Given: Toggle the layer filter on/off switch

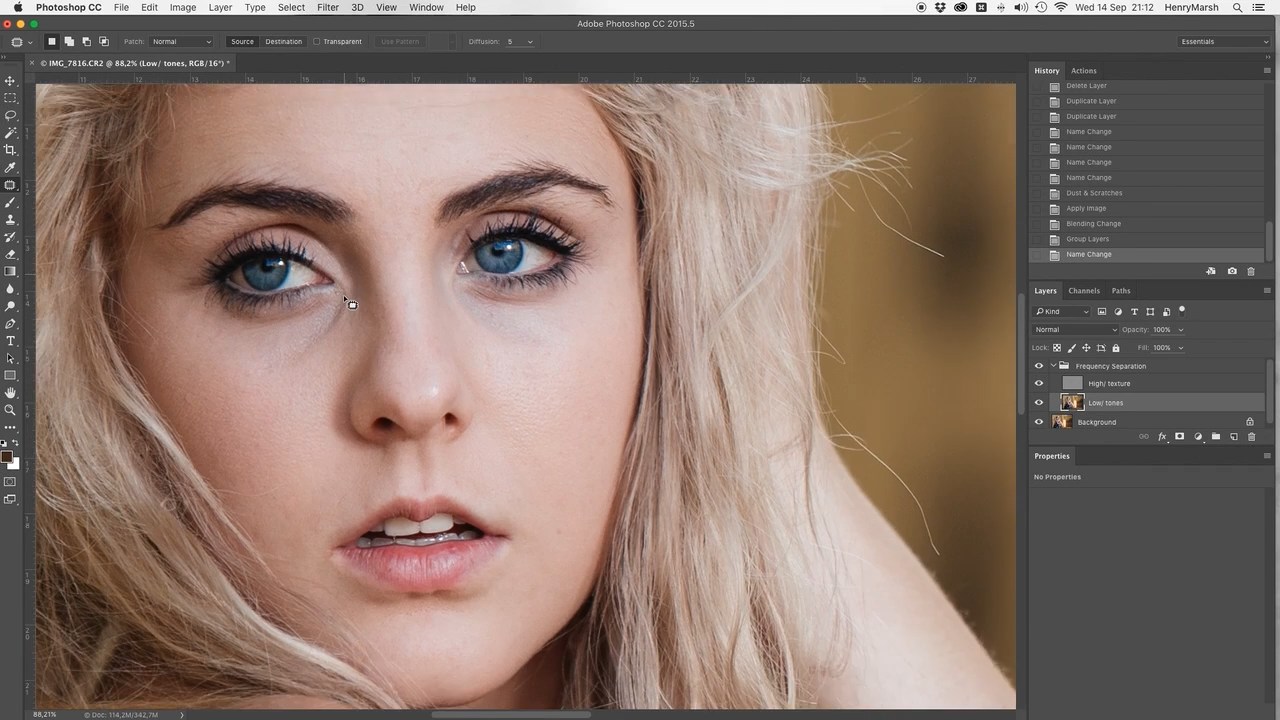Looking at the screenshot, I should pyautogui.click(x=1182, y=311).
